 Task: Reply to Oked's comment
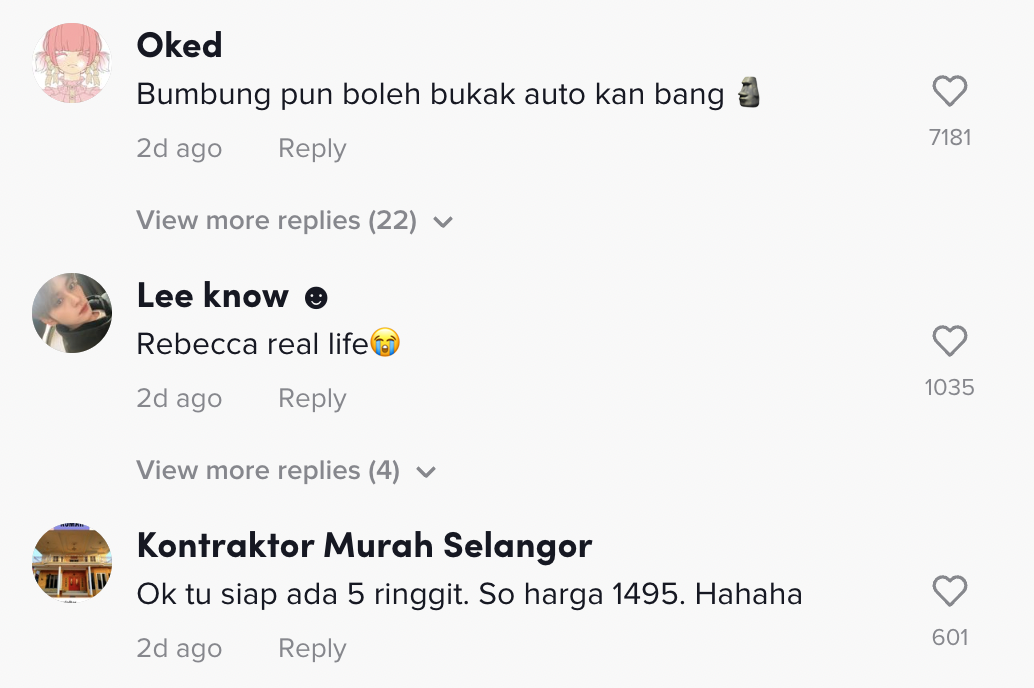coord(312,148)
